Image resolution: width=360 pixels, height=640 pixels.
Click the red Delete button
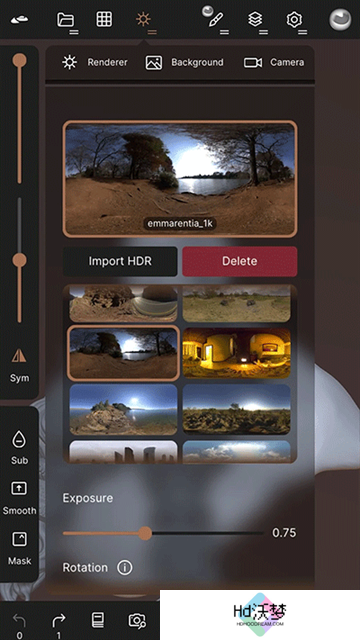[x=240, y=261]
